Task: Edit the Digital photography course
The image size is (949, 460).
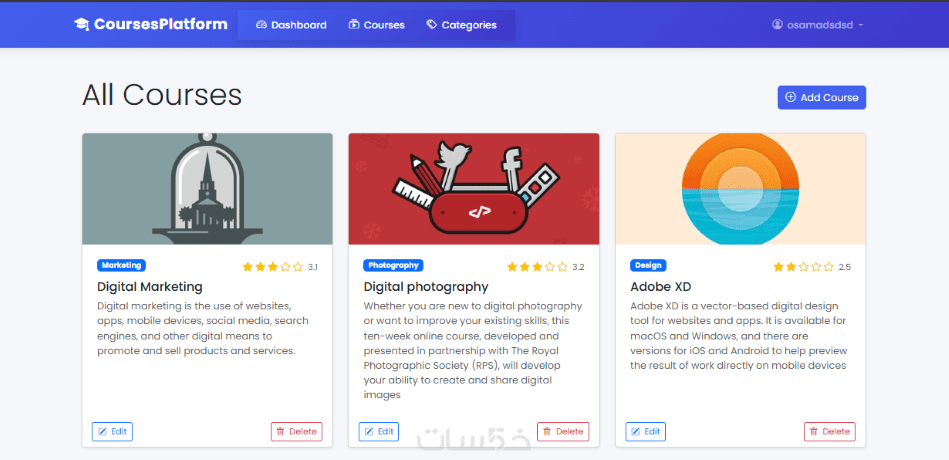Action: [378, 432]
